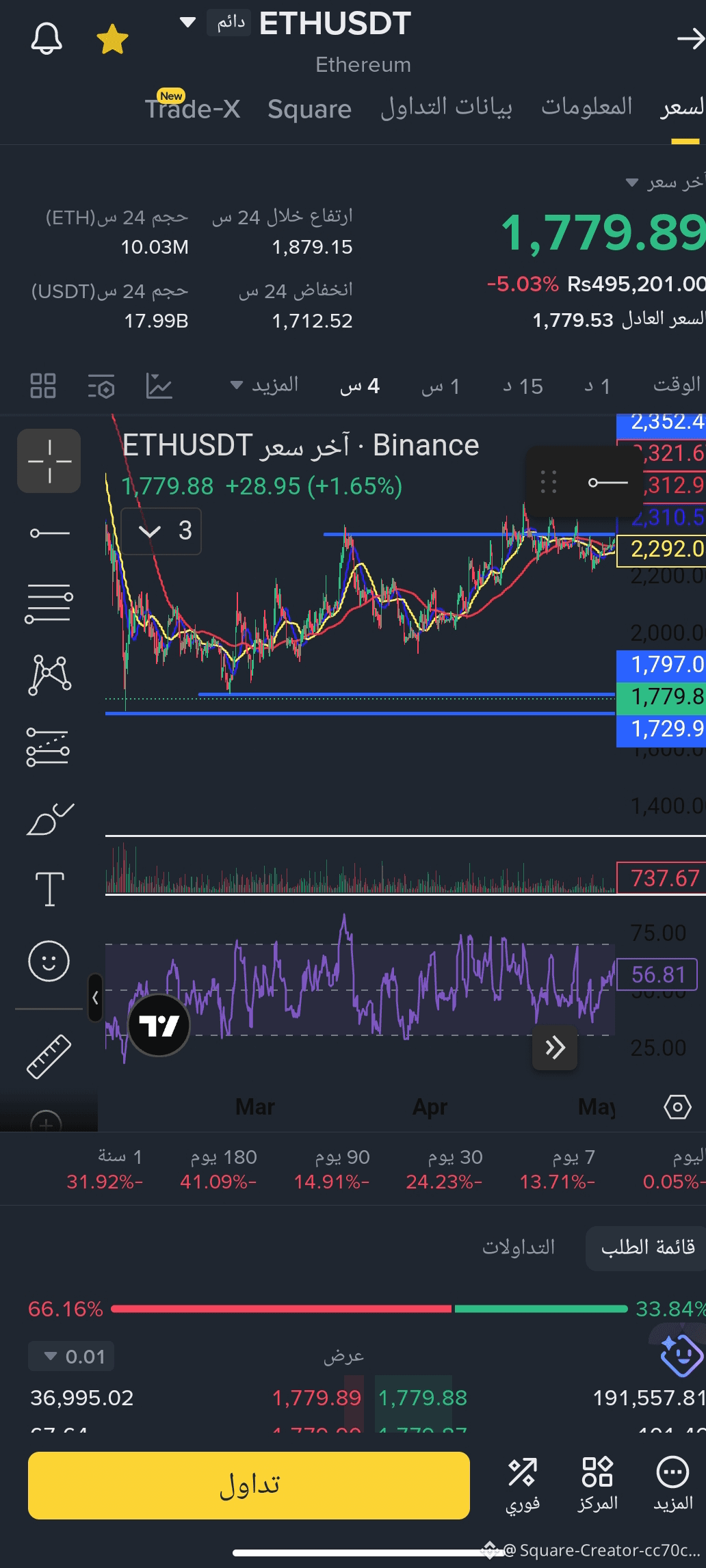The image size is (706, 1568).
Task: Select the forecast position projection tool
Action: click(49, 746)
